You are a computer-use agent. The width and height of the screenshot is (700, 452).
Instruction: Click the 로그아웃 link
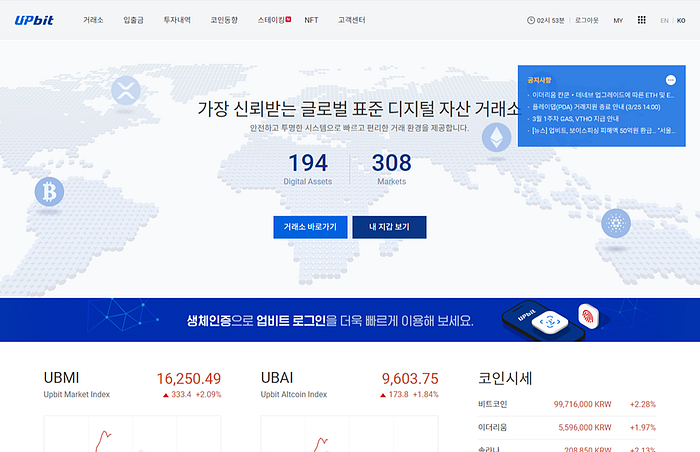(587, 20)
